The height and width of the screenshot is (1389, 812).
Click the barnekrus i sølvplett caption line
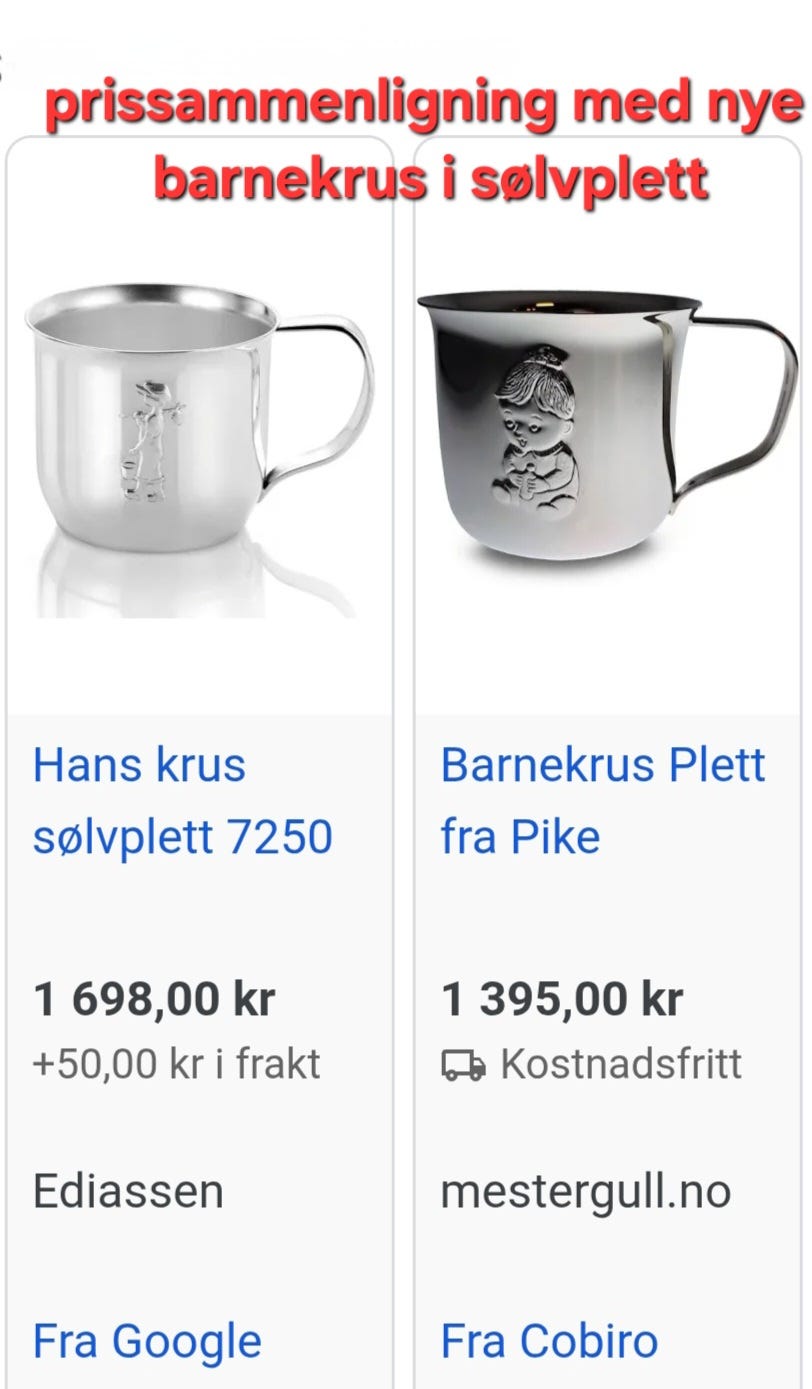(x=431, y=179)
